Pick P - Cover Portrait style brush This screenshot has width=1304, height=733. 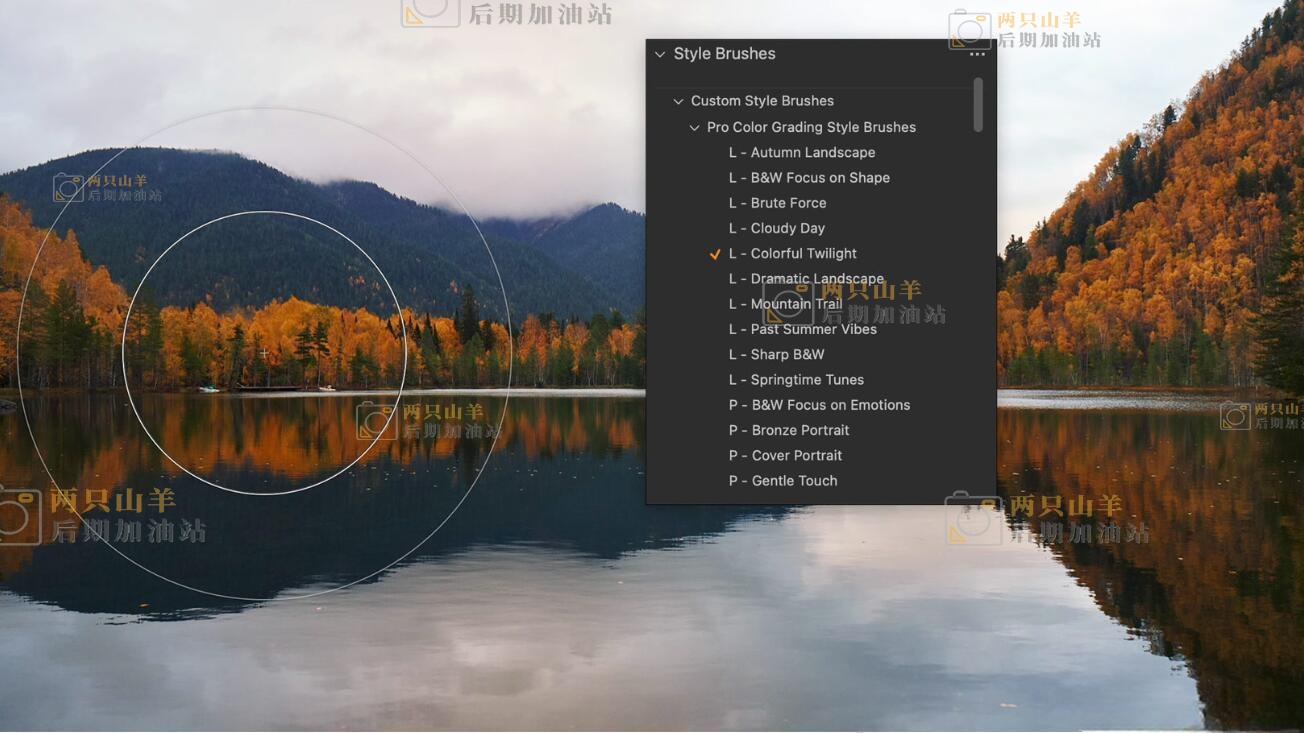point(785,455)
